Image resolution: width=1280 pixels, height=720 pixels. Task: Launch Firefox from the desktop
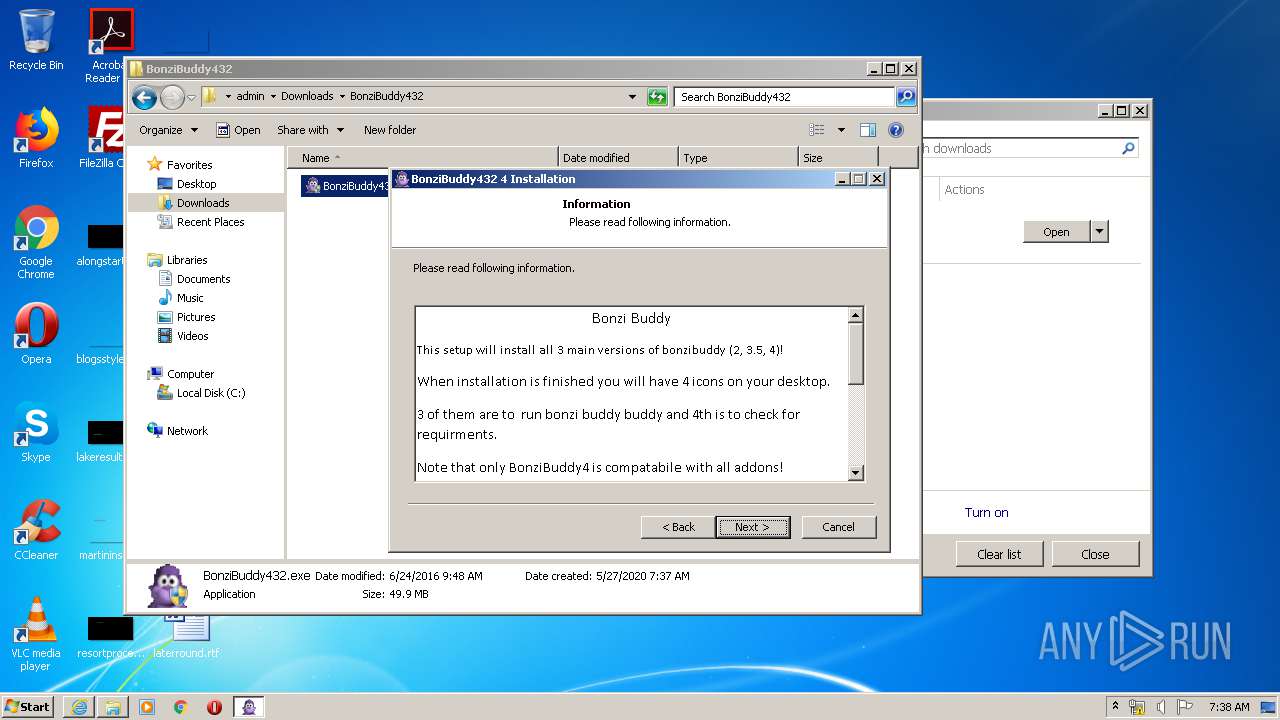pyautogui.click(x=36, y=138)
